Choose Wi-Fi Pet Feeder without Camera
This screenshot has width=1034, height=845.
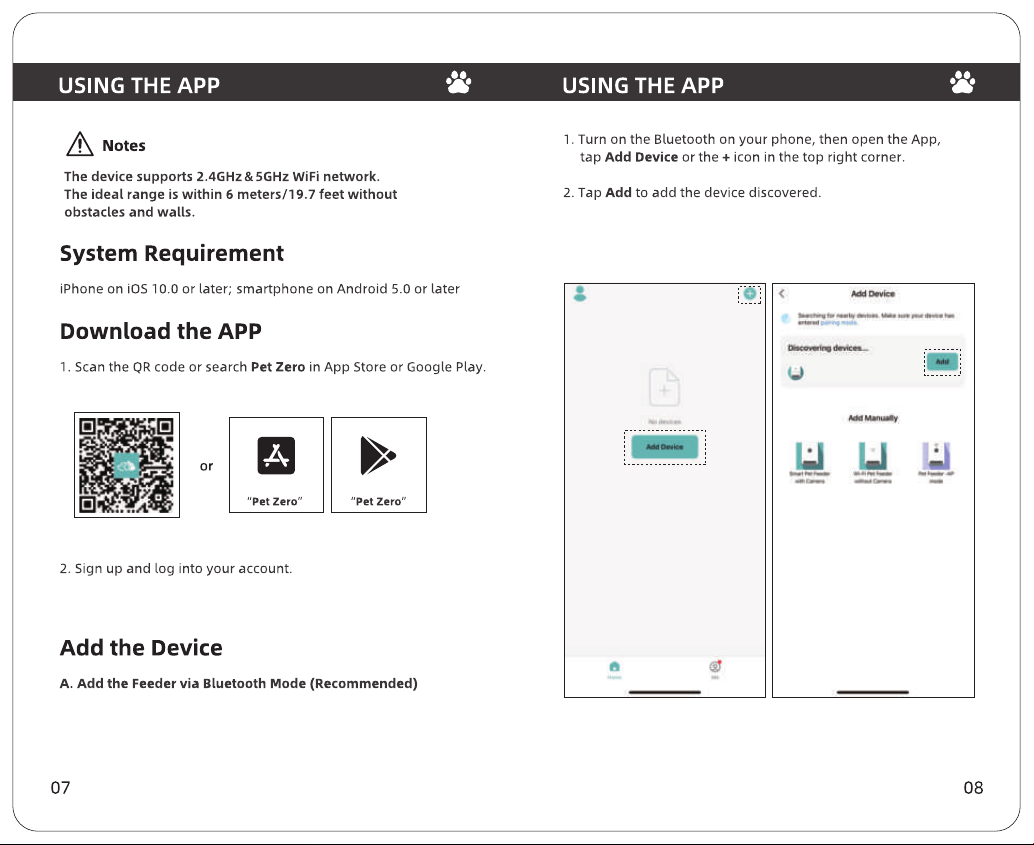point(872,462)
